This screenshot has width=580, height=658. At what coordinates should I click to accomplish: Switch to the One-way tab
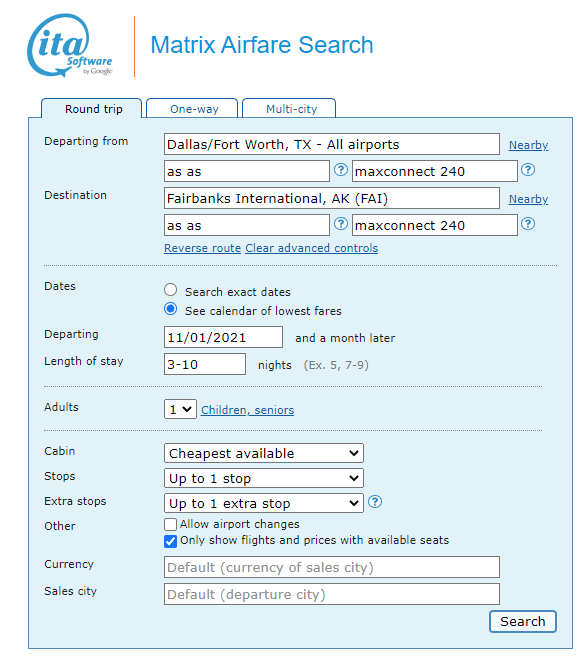click(x=192, y=109)
